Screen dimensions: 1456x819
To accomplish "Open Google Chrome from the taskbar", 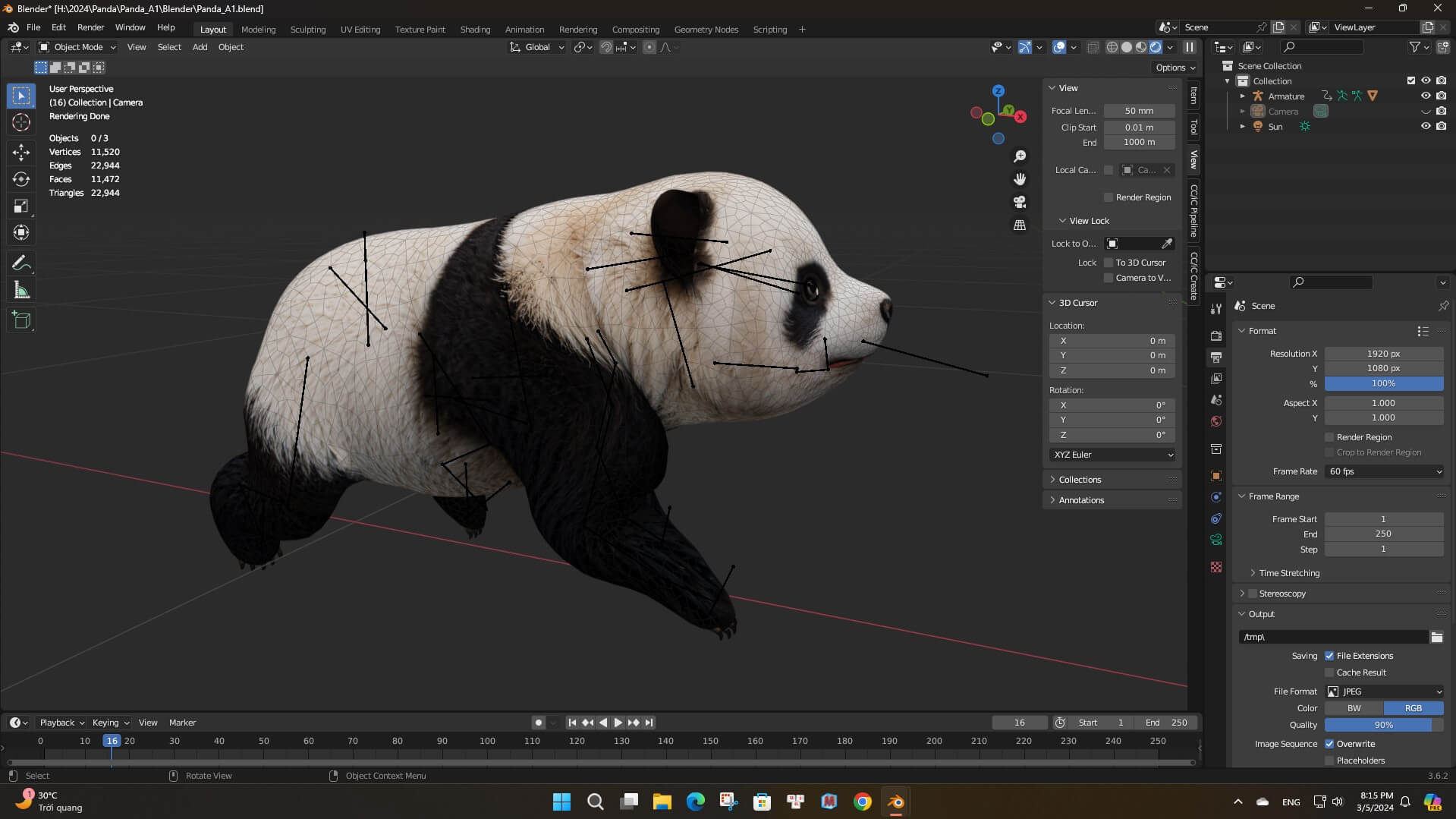I will [x=863, y=802].
